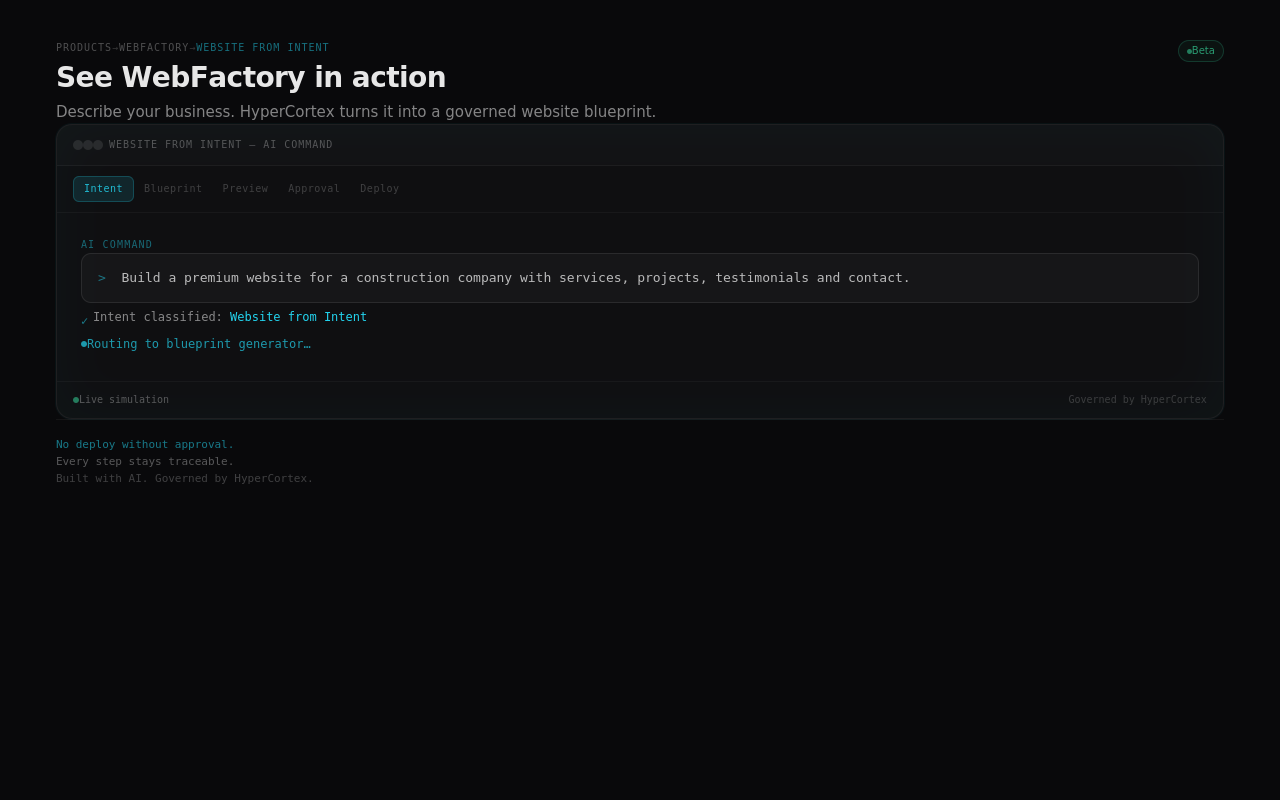Viewport: 1280px width, 800px height.
Task: Click the dot icon beside Routing status
Action: pyautogui.click(x=84, y=344)
